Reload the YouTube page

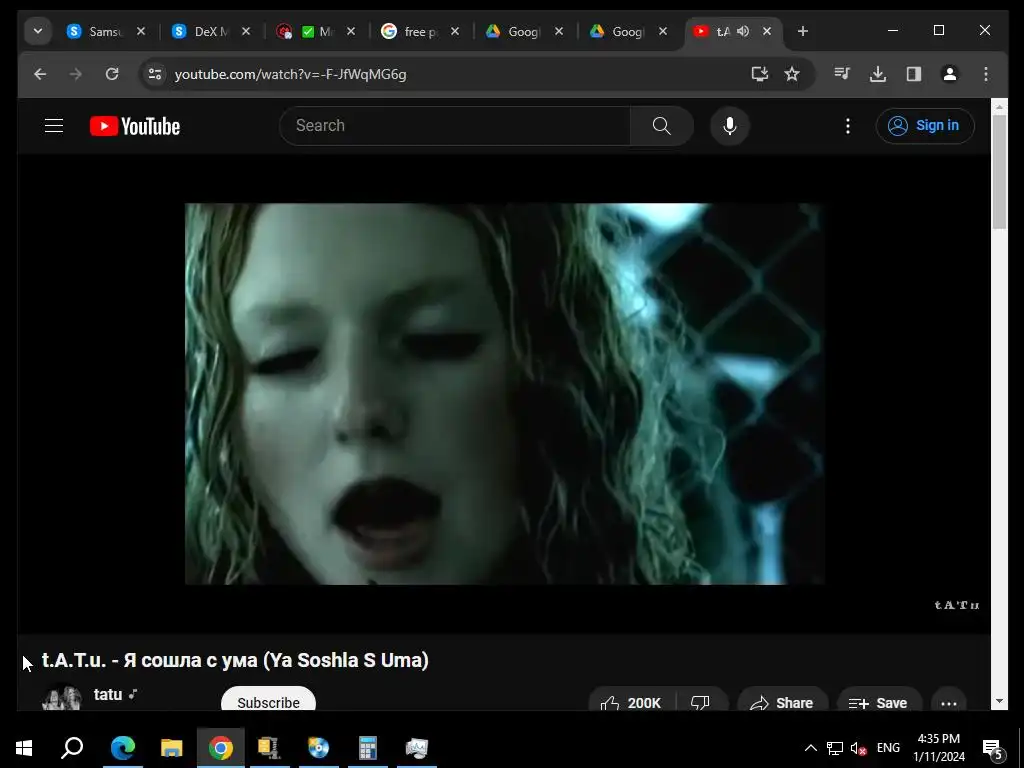(112, 74)
